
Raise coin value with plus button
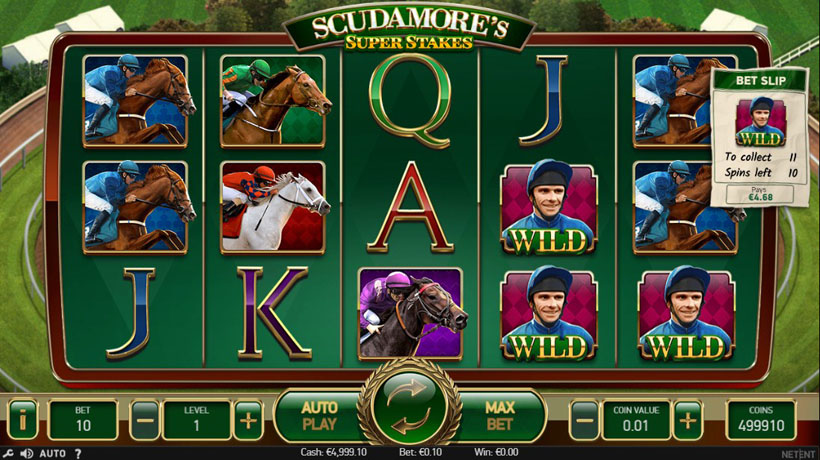pyautogui.click(x=687, y=420)
